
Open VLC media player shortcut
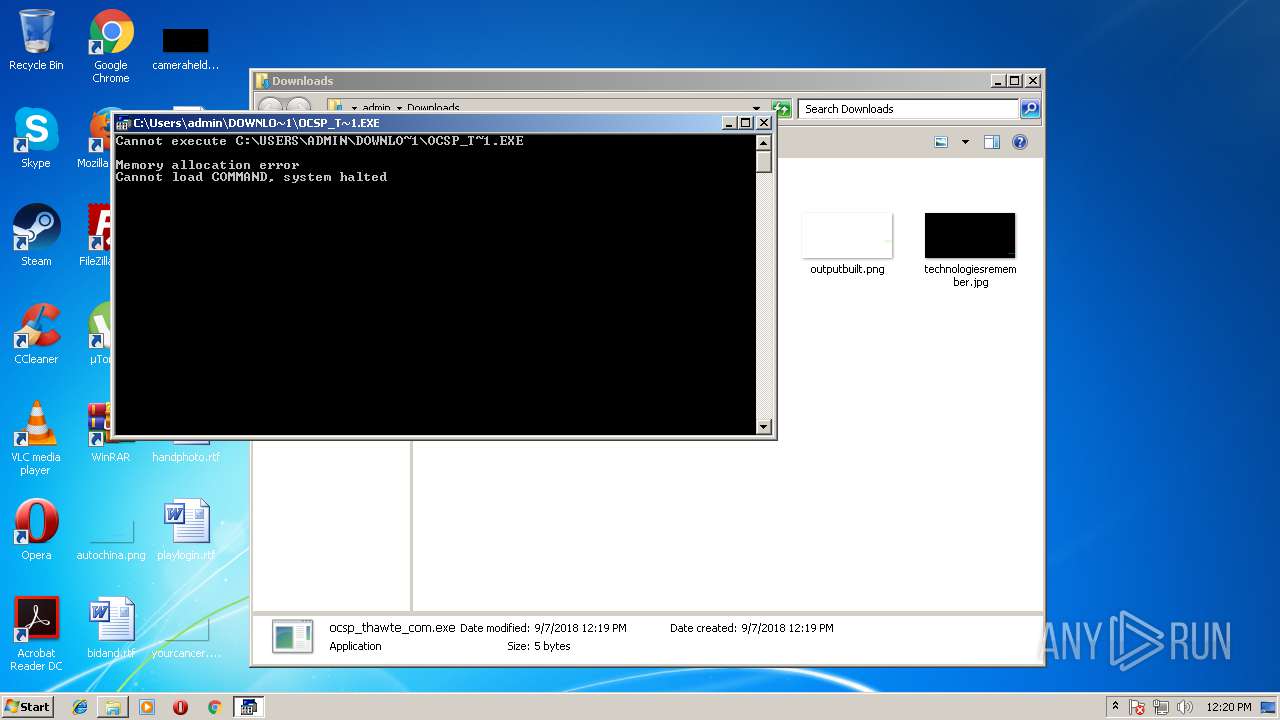[36, 438]
